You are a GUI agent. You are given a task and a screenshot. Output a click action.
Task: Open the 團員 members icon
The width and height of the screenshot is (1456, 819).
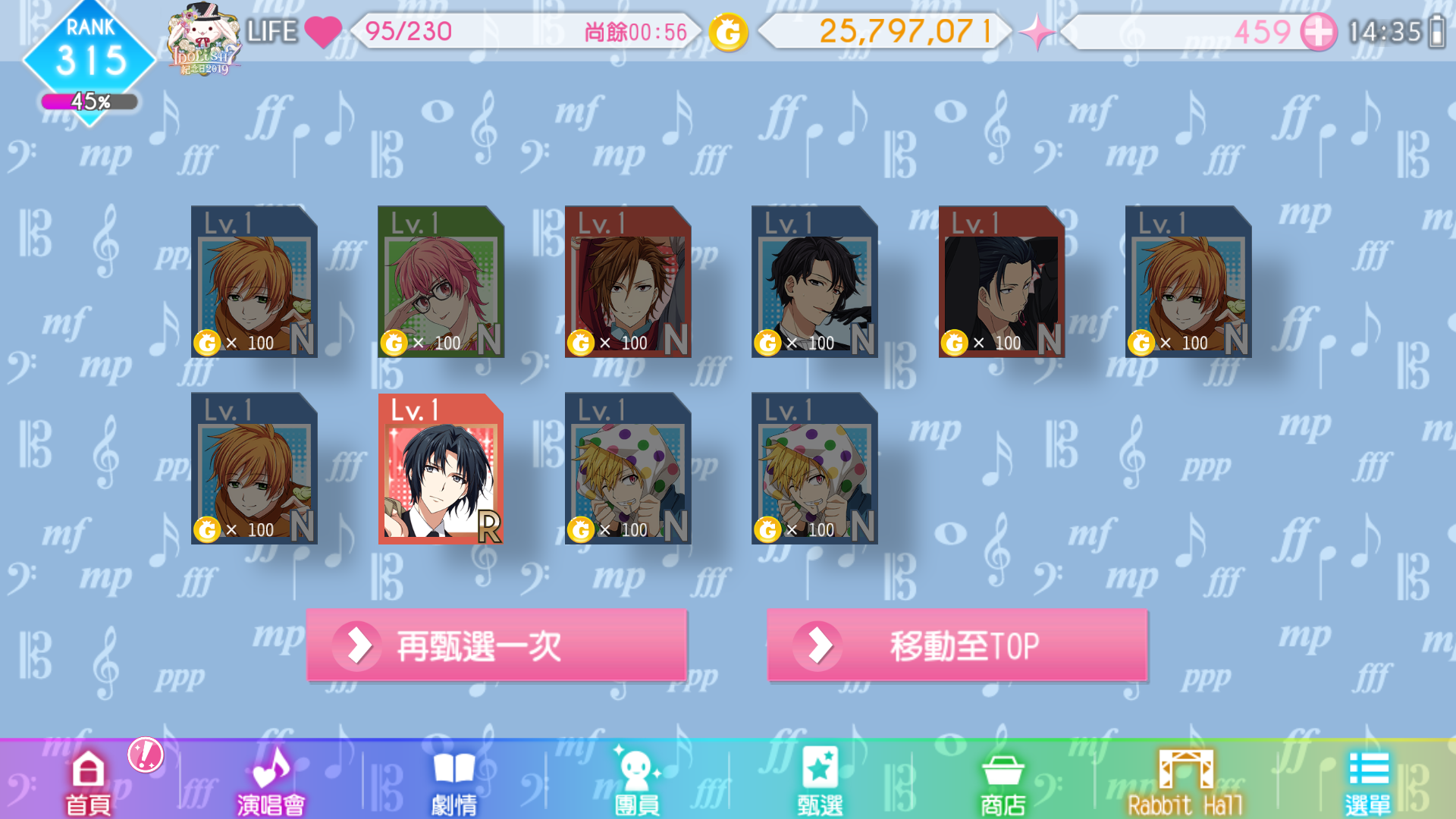(x=636, y=783)
